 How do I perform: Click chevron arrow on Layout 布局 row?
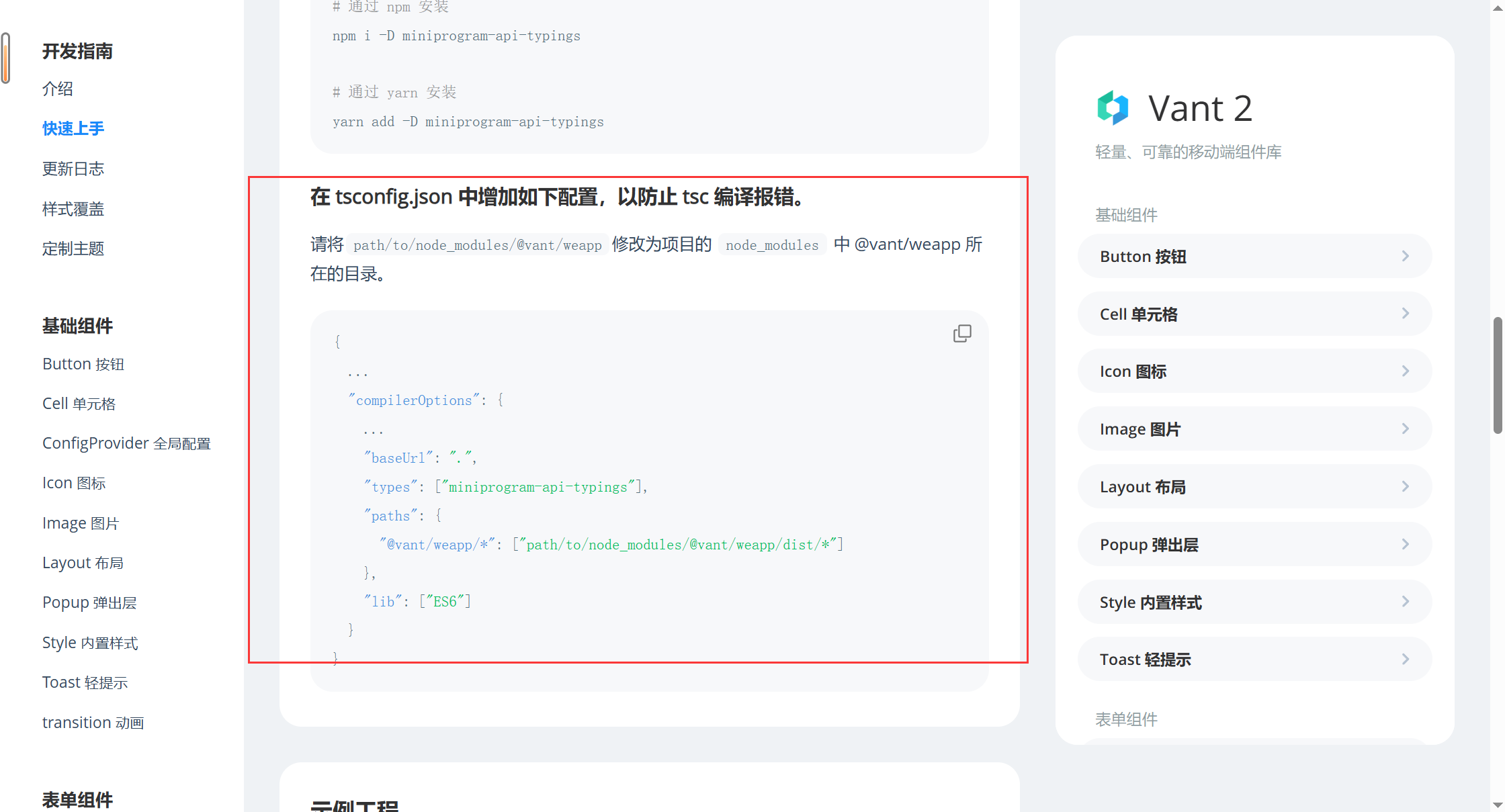(x=1405, y=486)
